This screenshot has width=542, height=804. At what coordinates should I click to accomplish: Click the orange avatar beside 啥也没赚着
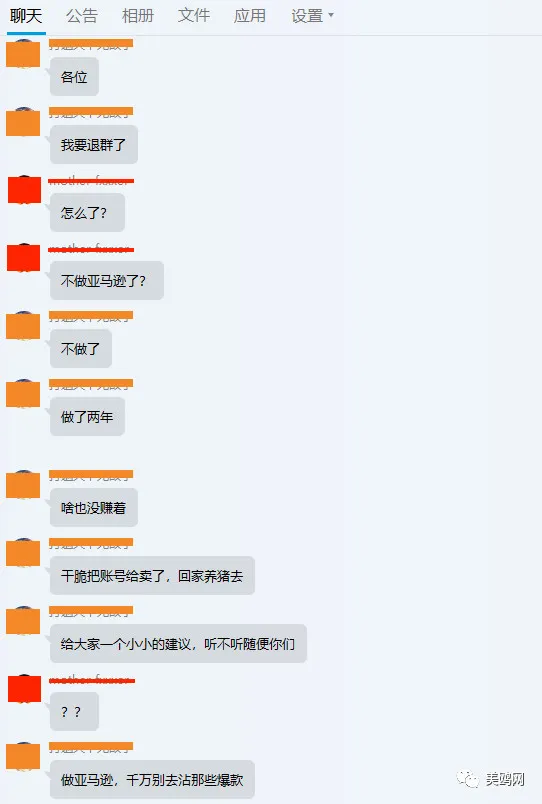(x=23, y=485)
